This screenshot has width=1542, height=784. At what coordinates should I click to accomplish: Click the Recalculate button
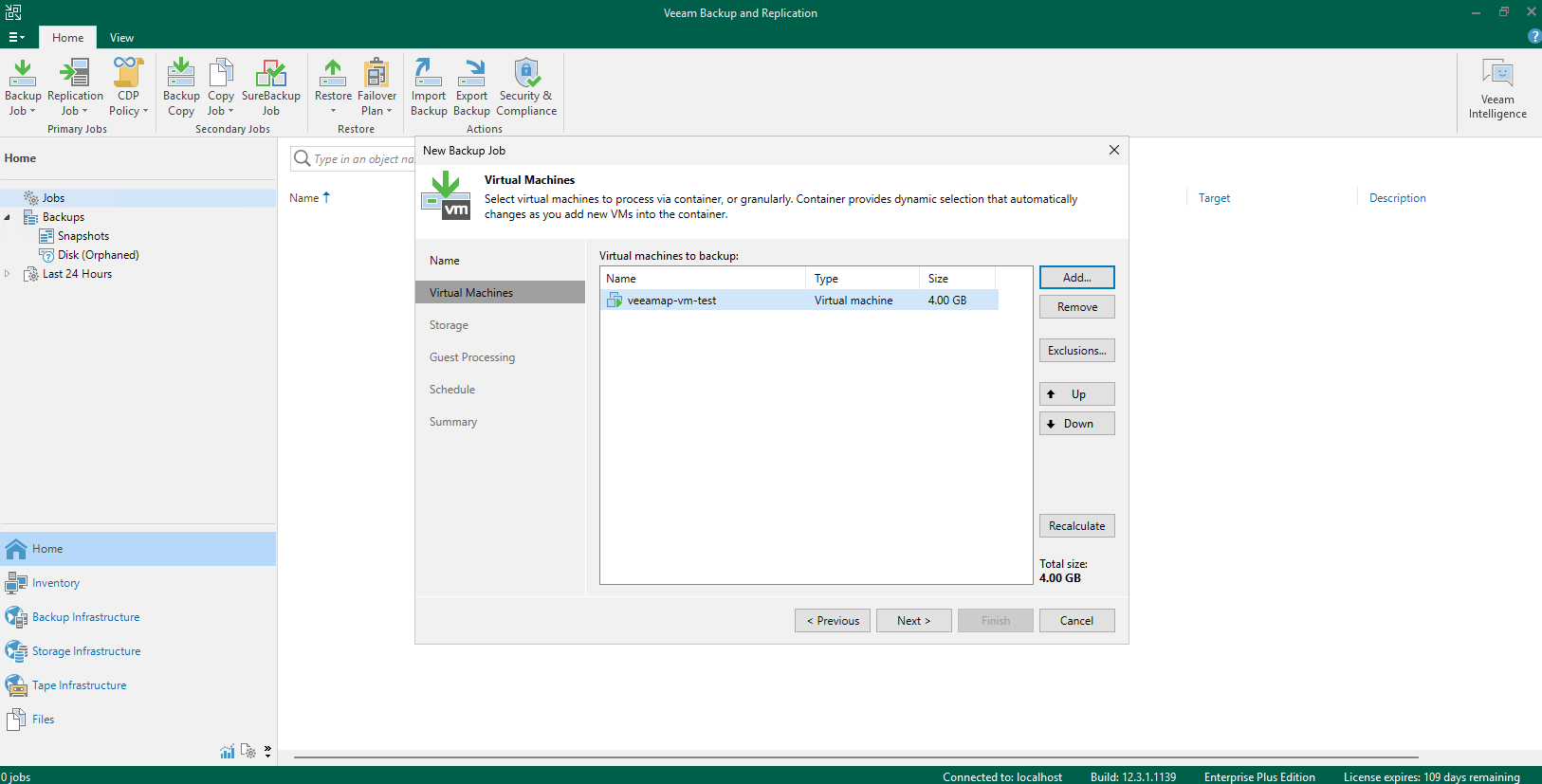1076,526
